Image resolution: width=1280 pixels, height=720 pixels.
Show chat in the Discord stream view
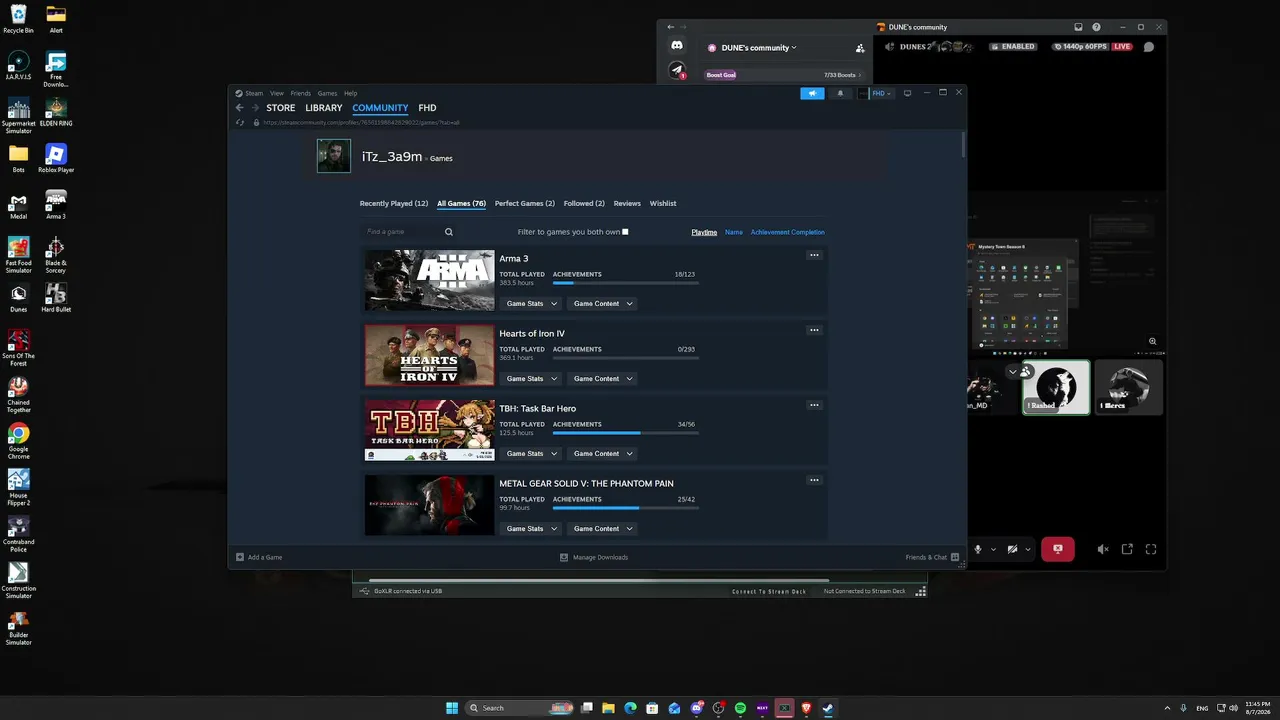click(1149, 46)
